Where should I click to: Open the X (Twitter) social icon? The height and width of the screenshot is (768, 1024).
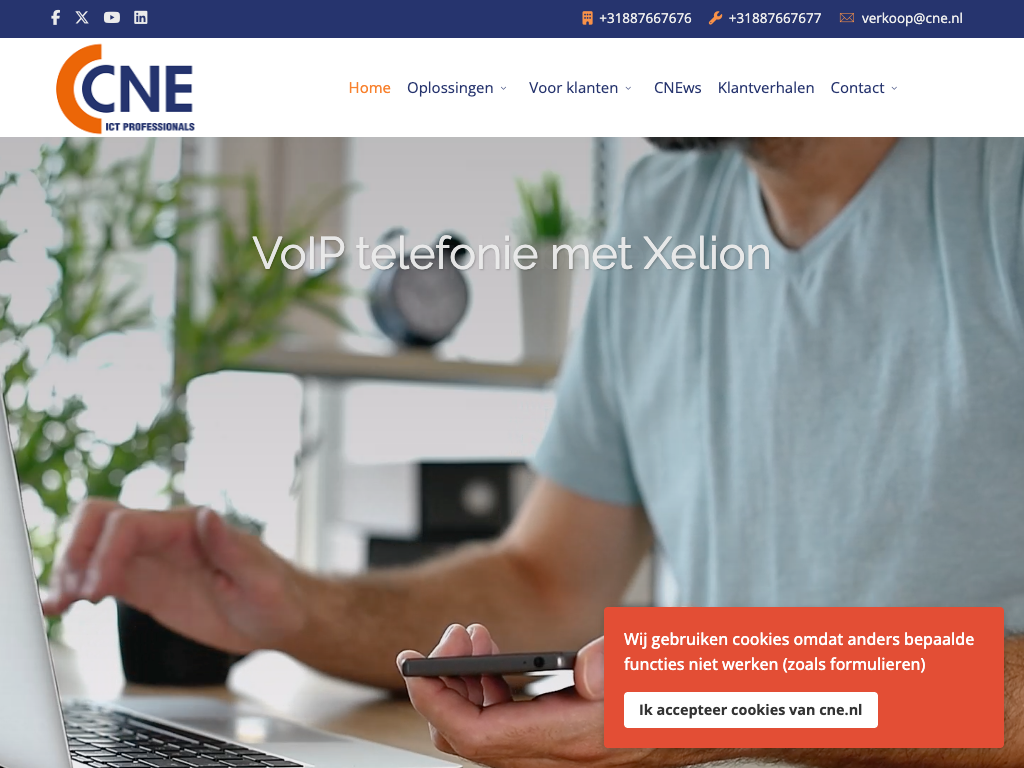(82, 18)
